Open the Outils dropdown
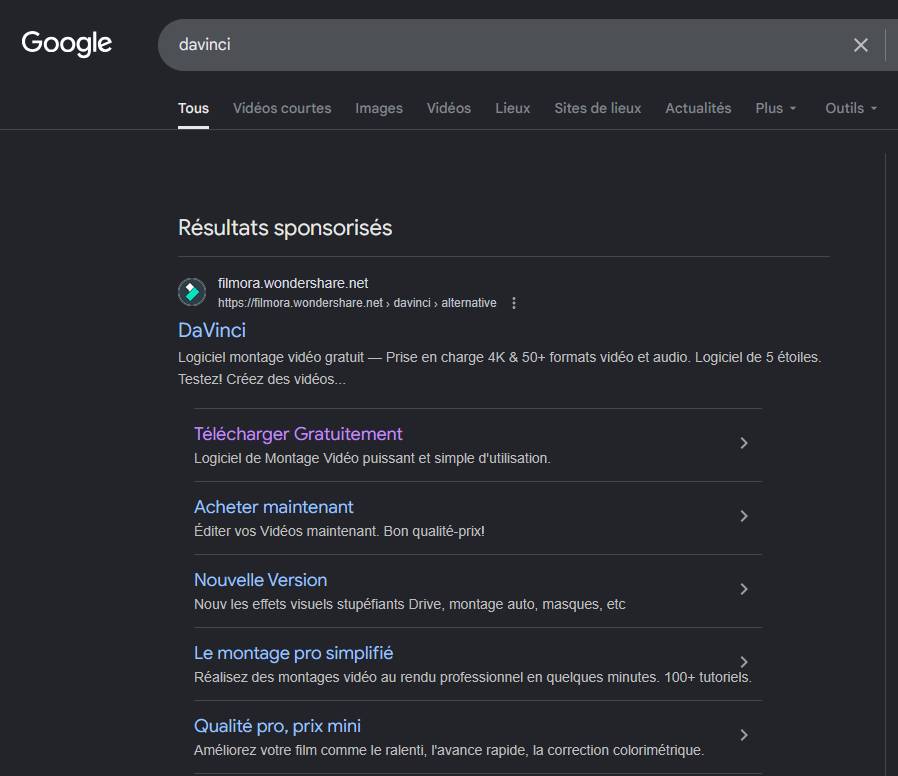The image size is (898, 776). point(851,108)
